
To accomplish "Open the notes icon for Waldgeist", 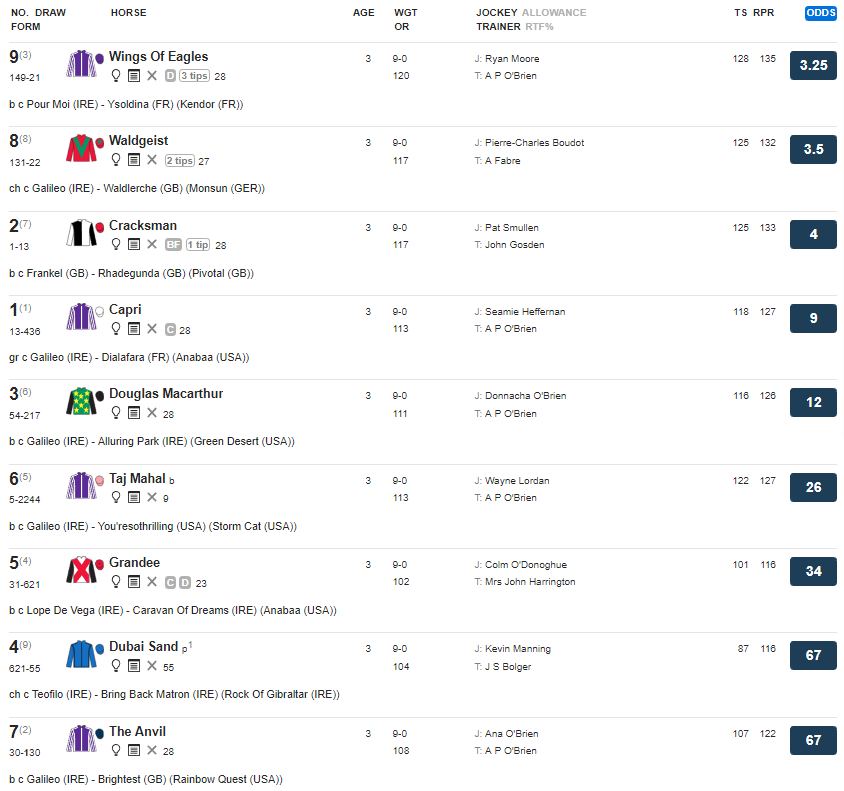I will (134, 160).
